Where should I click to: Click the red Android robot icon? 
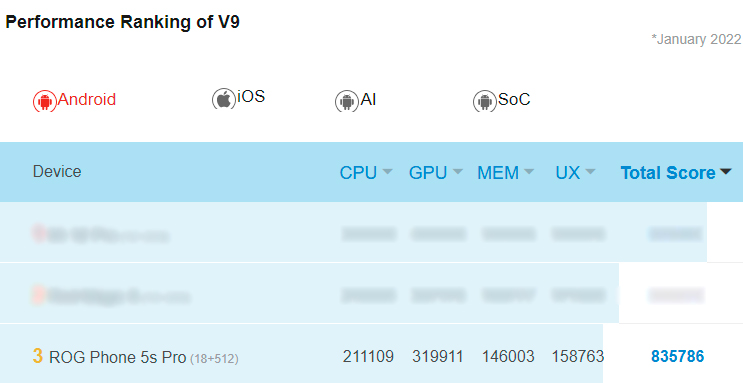pyautogui.click(x=45, y=101)
